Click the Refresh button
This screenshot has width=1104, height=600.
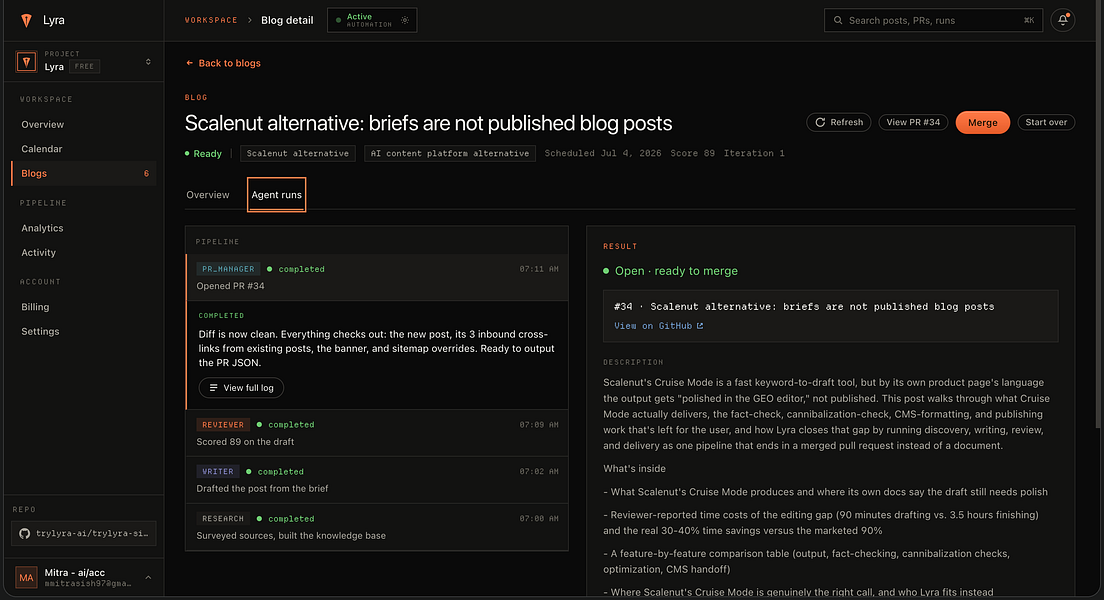click(x=839, y=123)
